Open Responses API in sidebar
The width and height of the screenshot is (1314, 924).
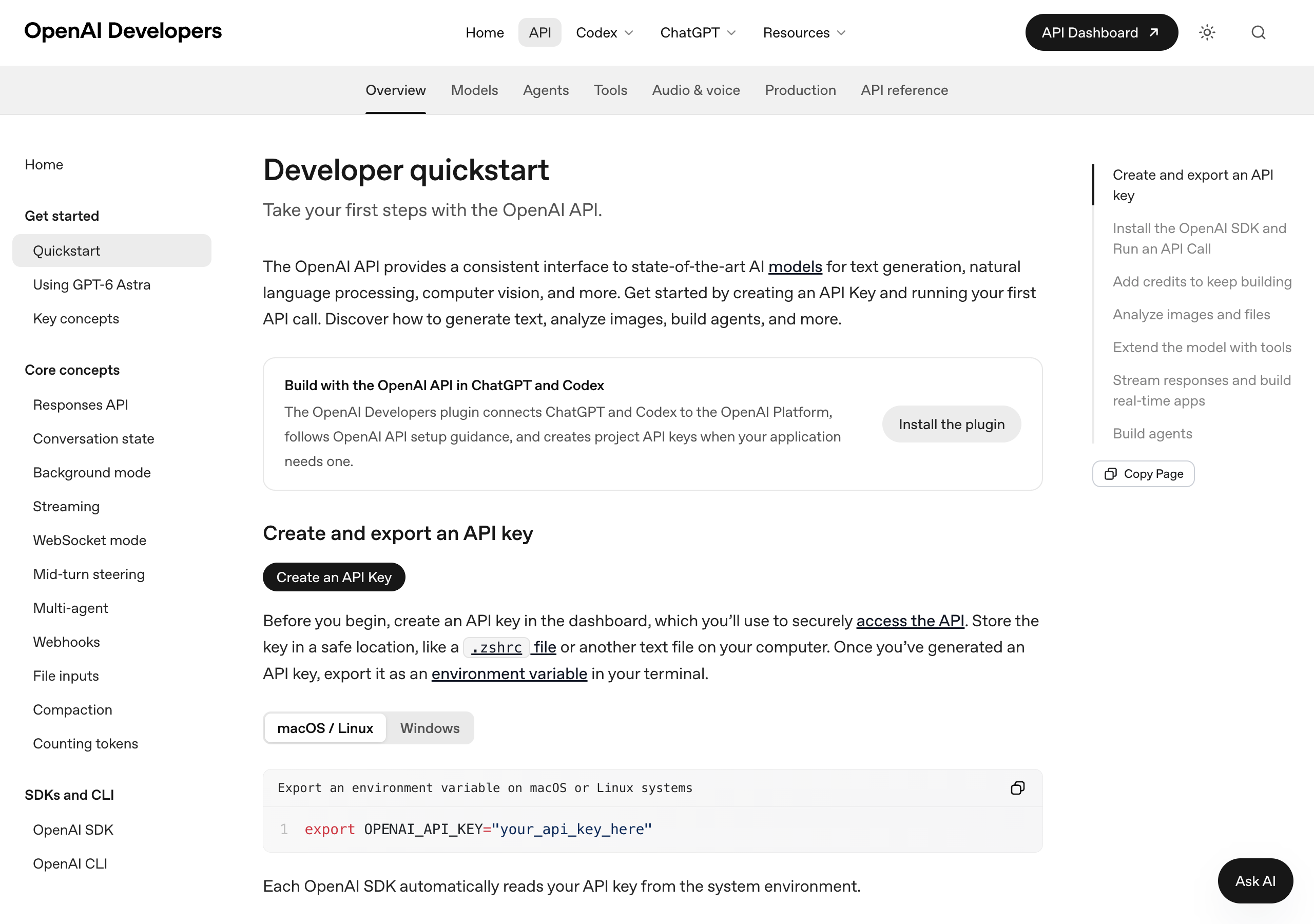tap(81, 405)
